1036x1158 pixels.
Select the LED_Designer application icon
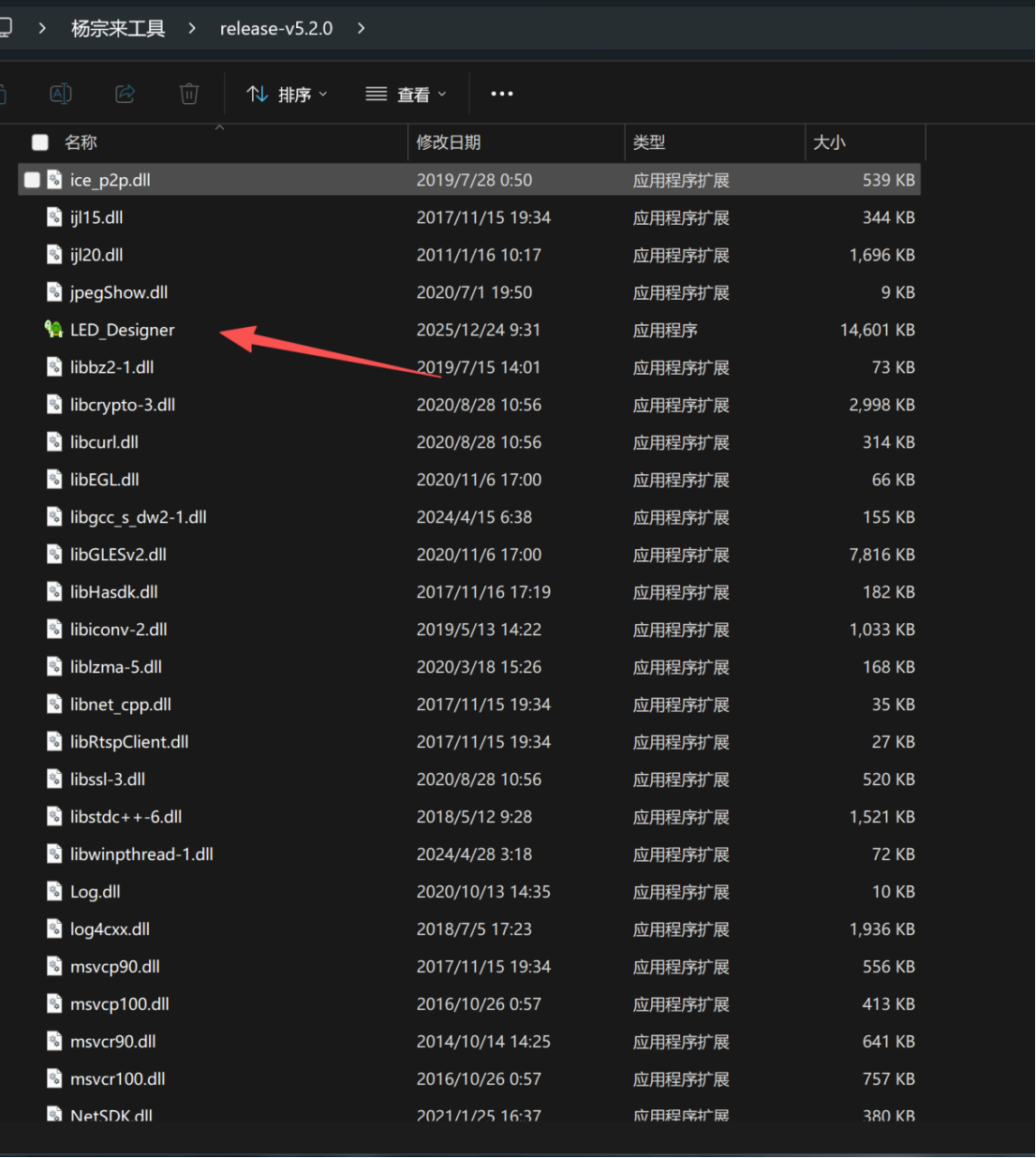pyautogui.click(x=54, y=330)
